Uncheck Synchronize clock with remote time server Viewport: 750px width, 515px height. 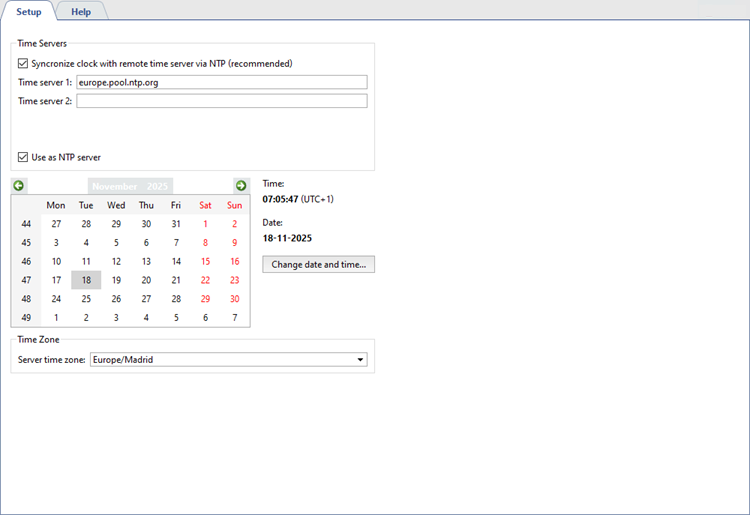pyautogui.click(x=24, y=64)
